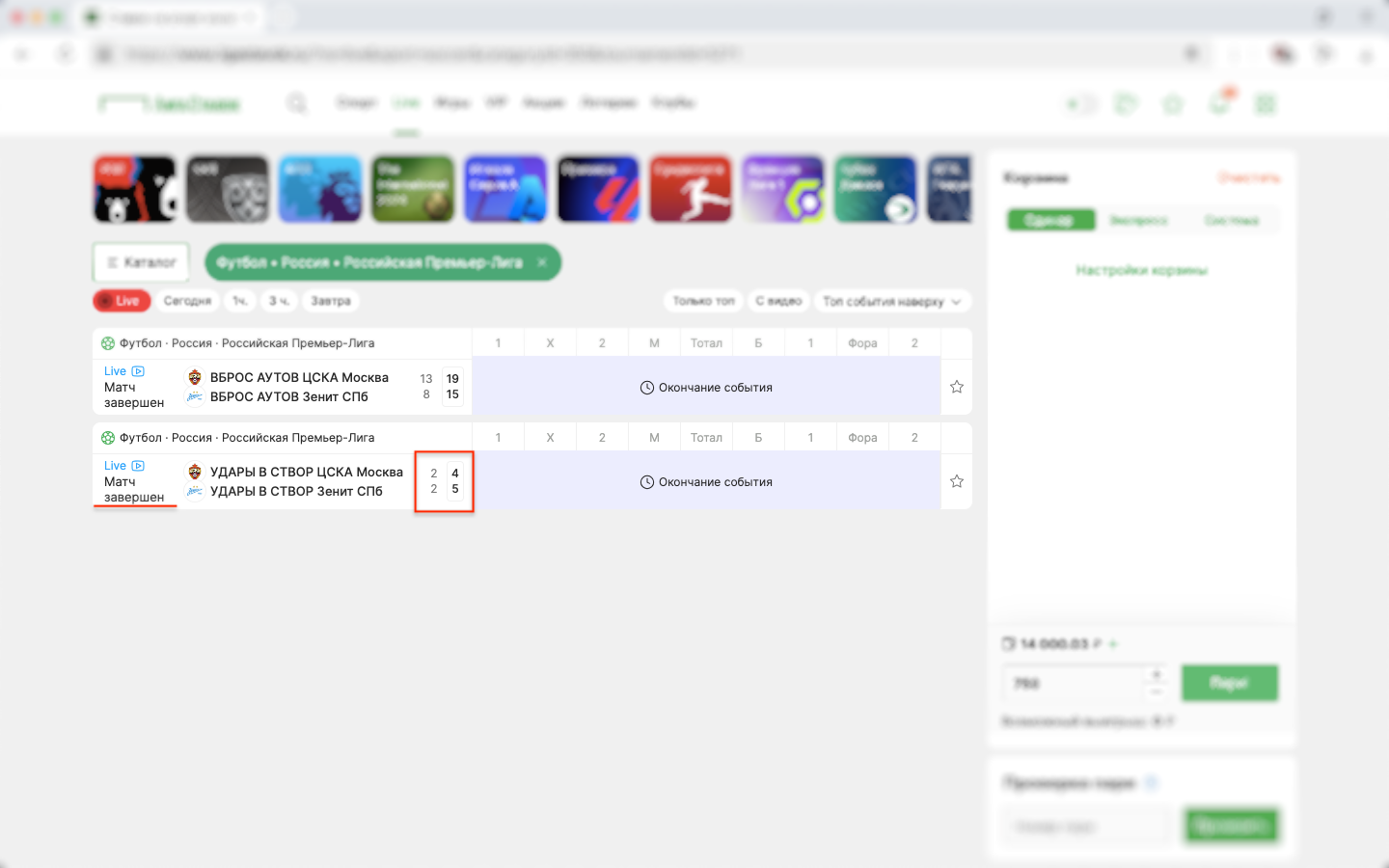This screenshot has height=868, width=1389.
Task: Open Настройки корзины link
Action: (x=1141, y=270)
